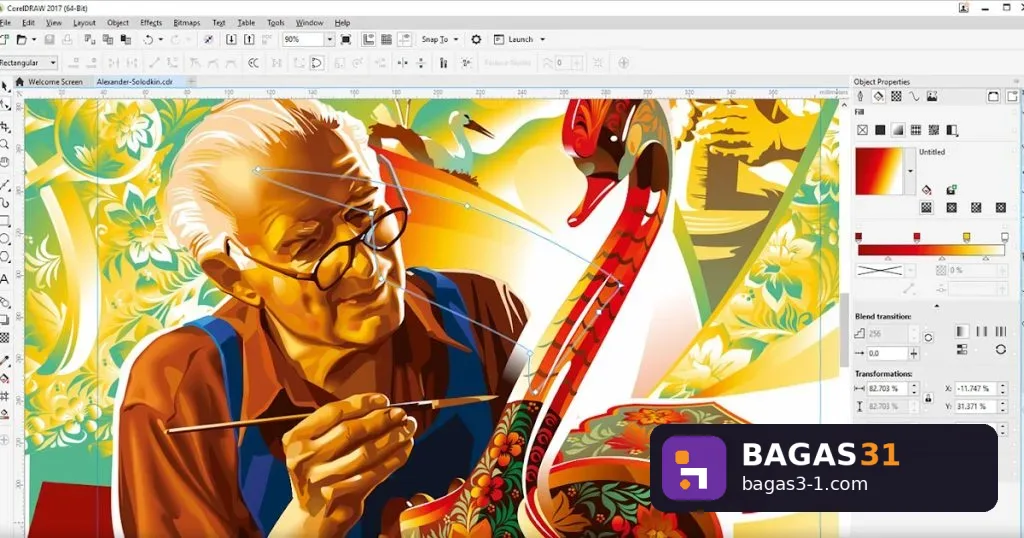Select the Text tool

5,279
